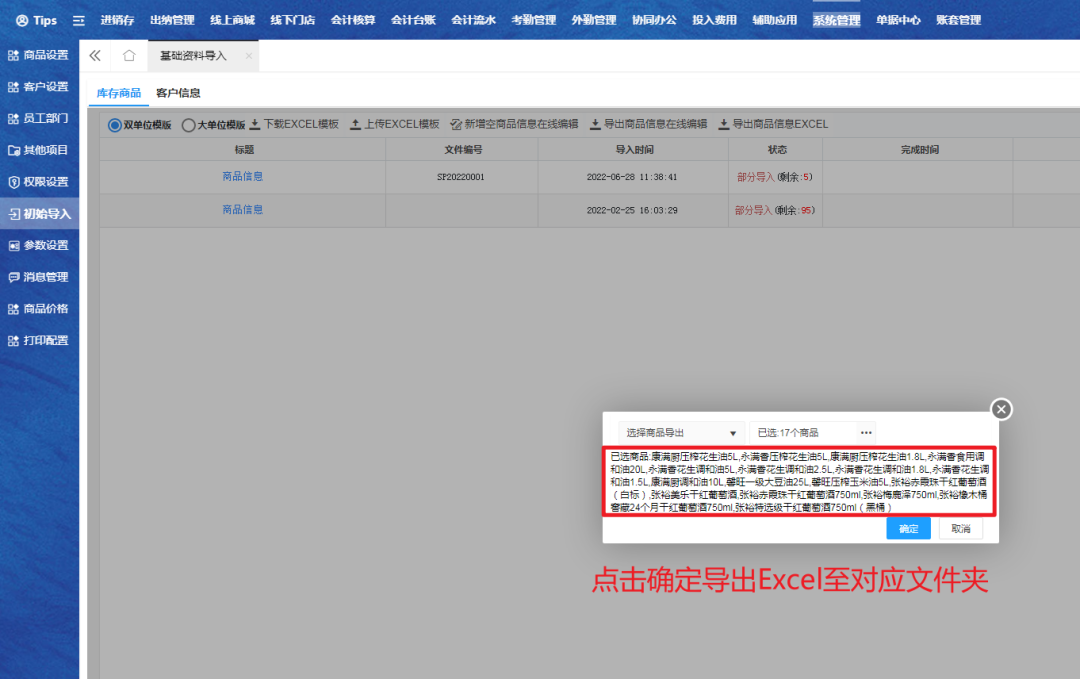Open 商品信息 link for file SP20220001

[x=243, y=177]
